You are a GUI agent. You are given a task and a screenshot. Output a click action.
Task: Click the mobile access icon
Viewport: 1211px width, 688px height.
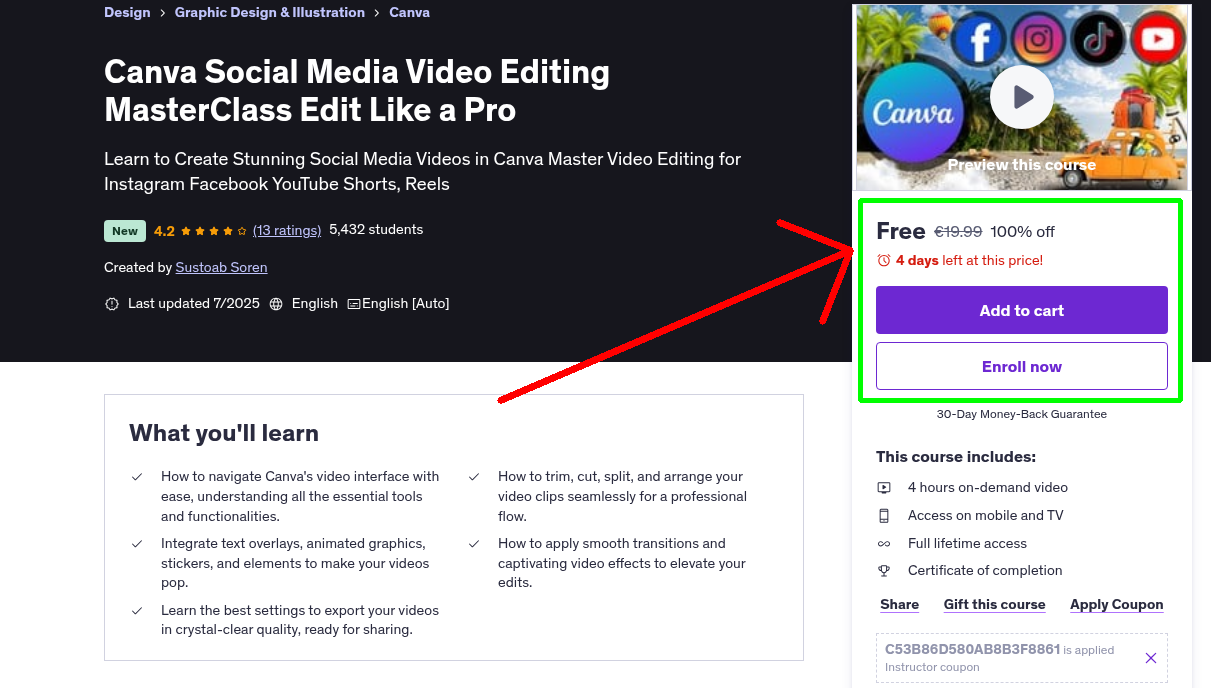point(884,516)
